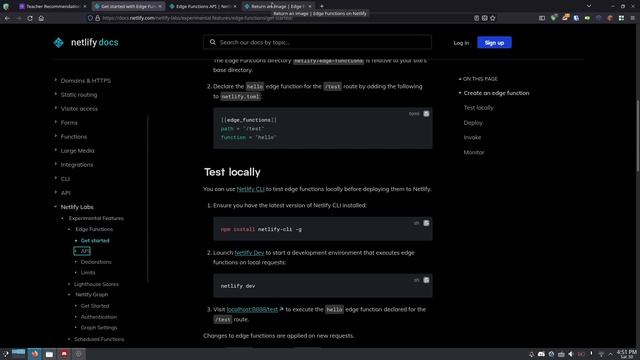This screenshot has height=360, width=640.
Task: Close the Return an image tab
Action: (310, 7)
